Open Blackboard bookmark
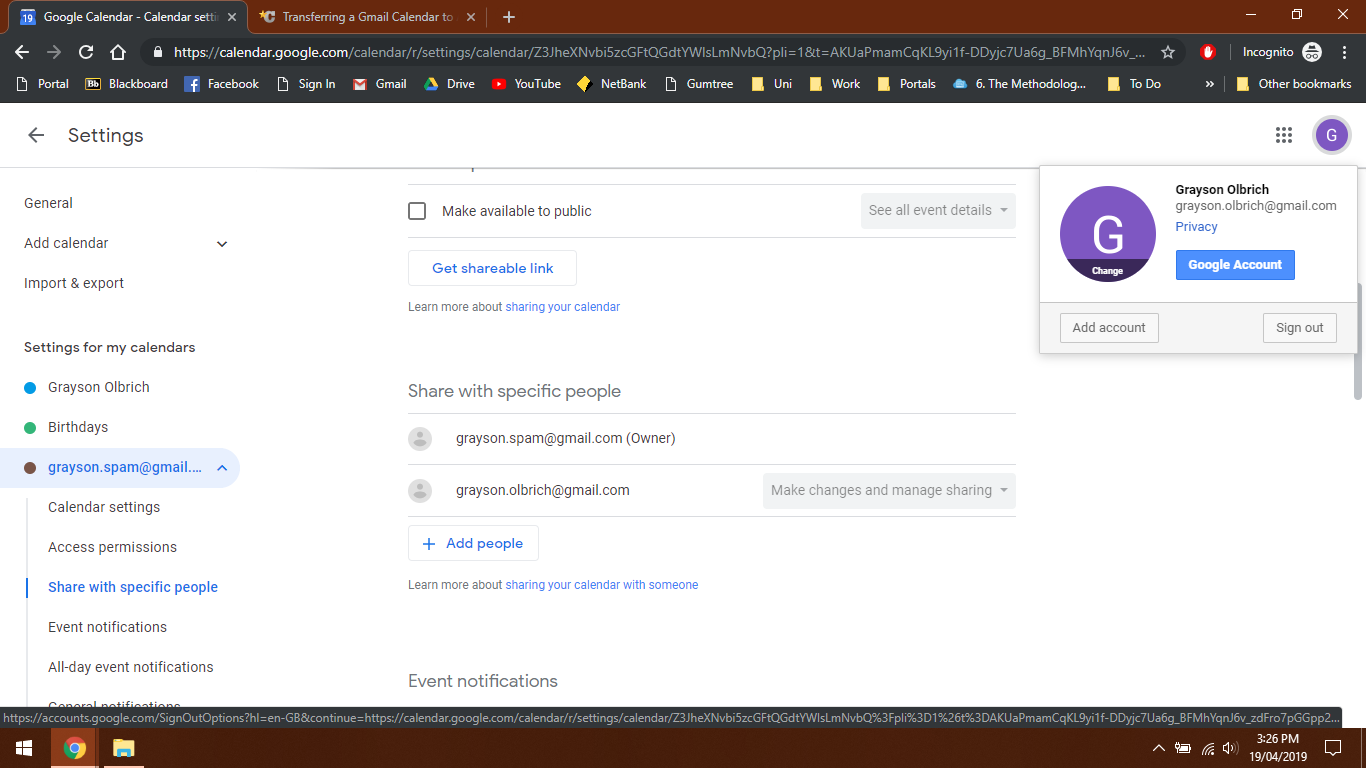 [126, 84]
